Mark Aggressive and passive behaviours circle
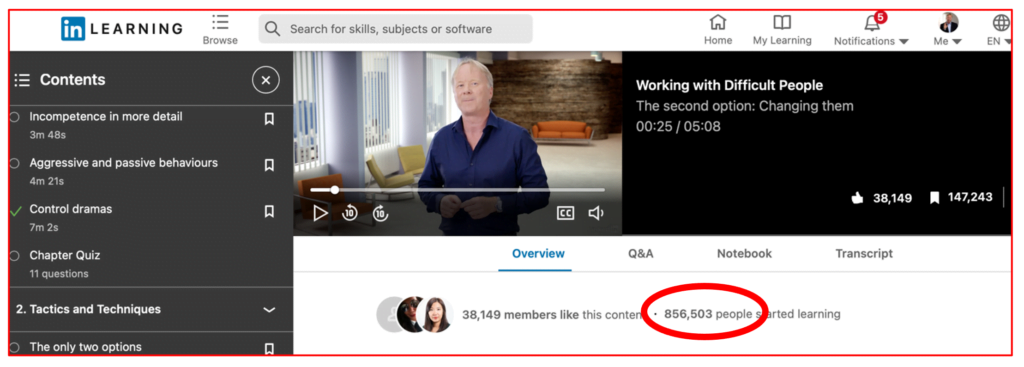The width and height of the screenshot is (1024, 367). 14,163
